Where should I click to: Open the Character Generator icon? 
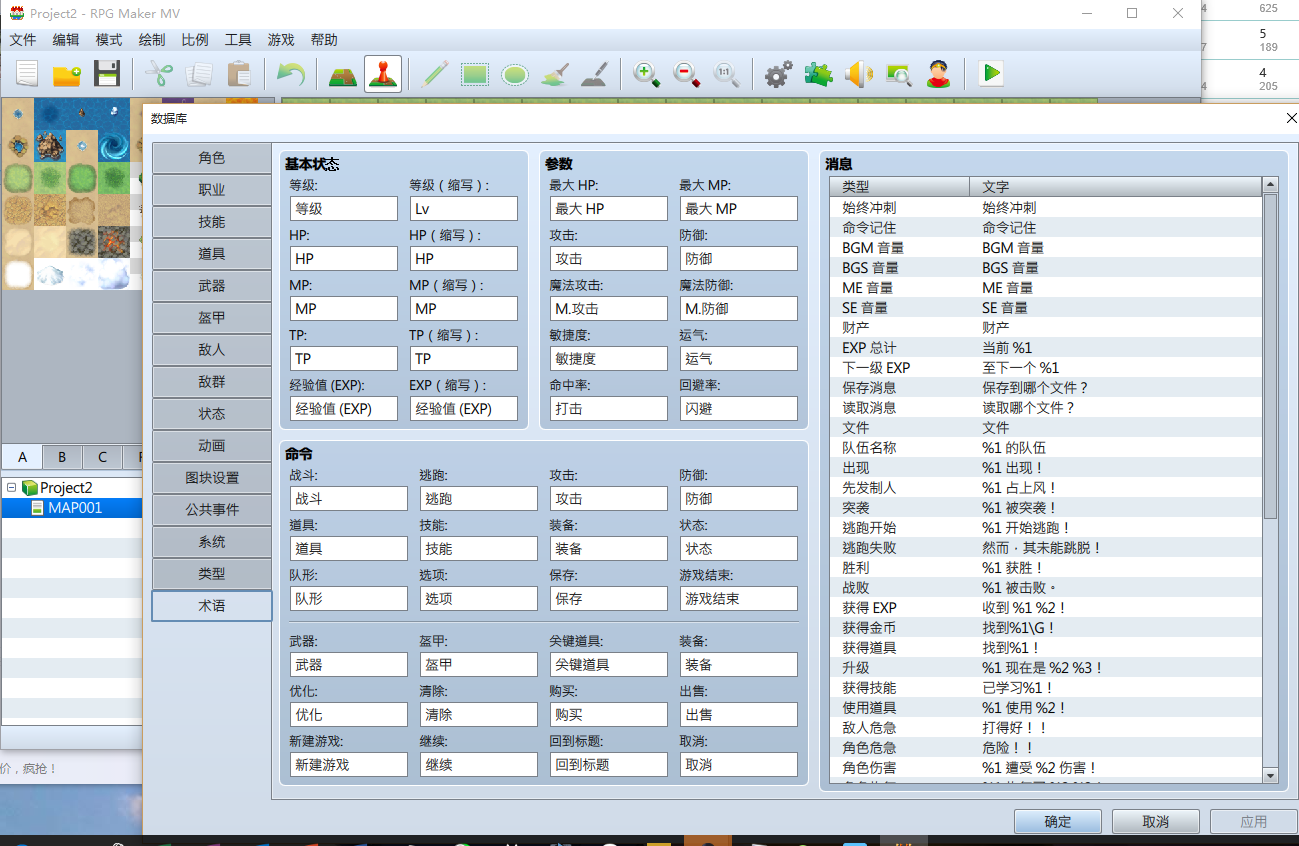point(939,74)
